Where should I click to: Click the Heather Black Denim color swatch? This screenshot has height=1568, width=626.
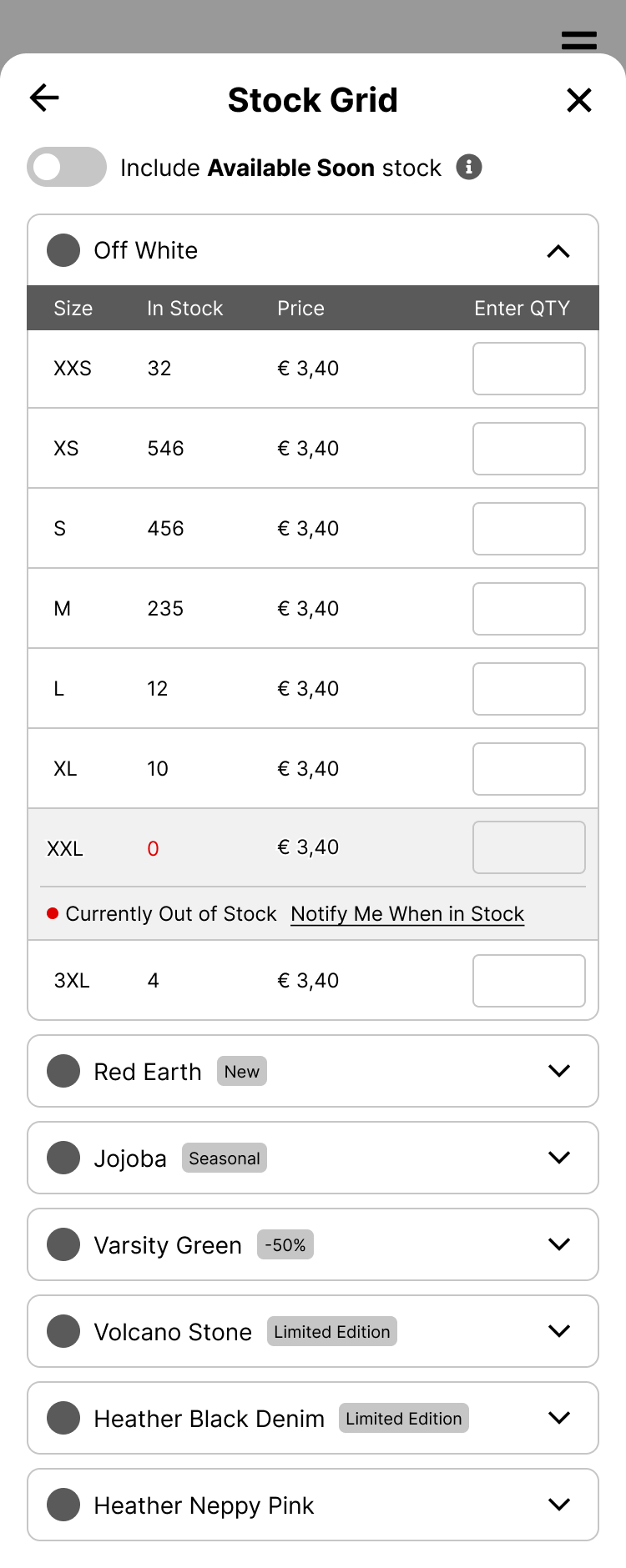coord(63,1418)
